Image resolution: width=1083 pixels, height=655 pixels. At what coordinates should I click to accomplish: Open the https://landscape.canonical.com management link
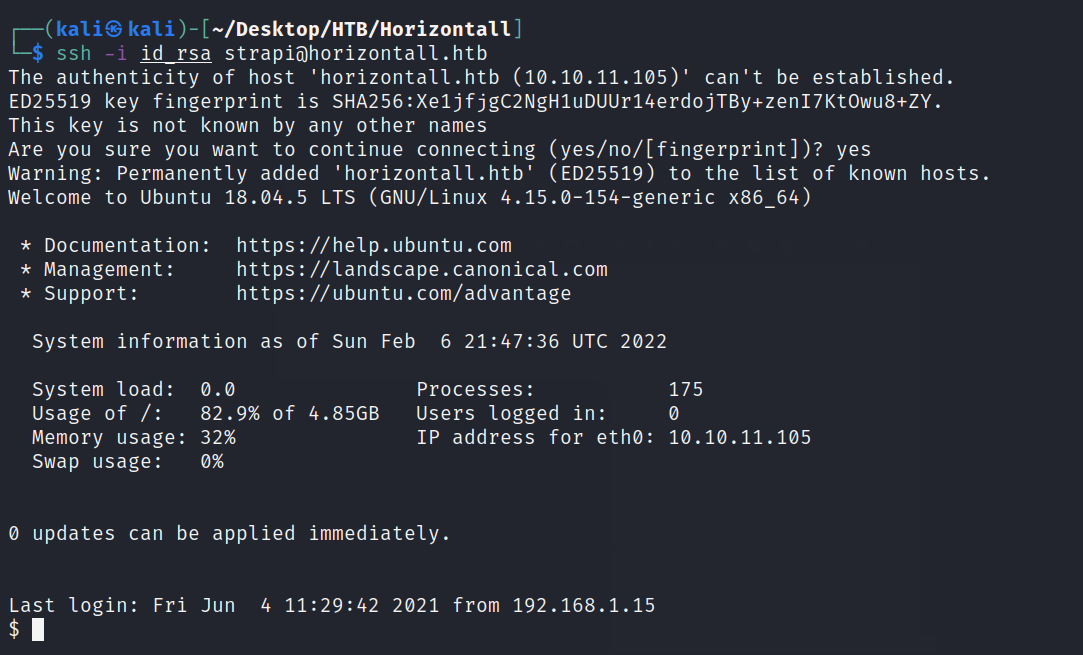[421, 270]
